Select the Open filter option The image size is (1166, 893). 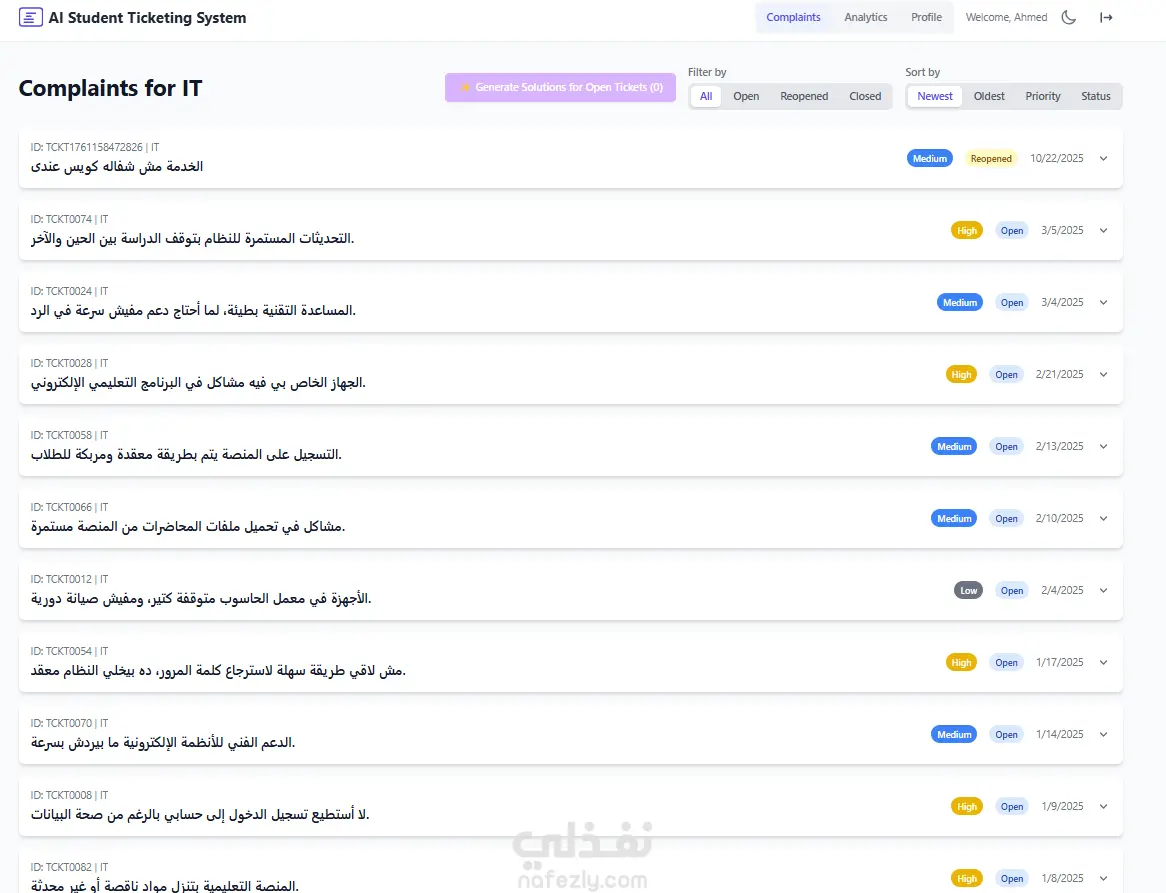click(746, 96)
